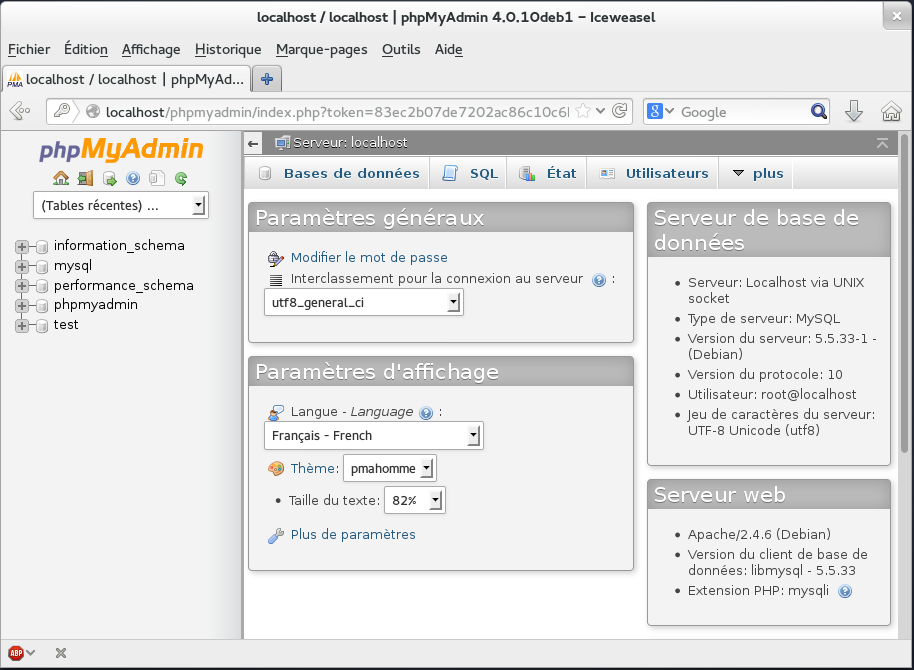This screenshot has height=670, width=914.
Task: Expand the test database node
Action: coord(22,325)
